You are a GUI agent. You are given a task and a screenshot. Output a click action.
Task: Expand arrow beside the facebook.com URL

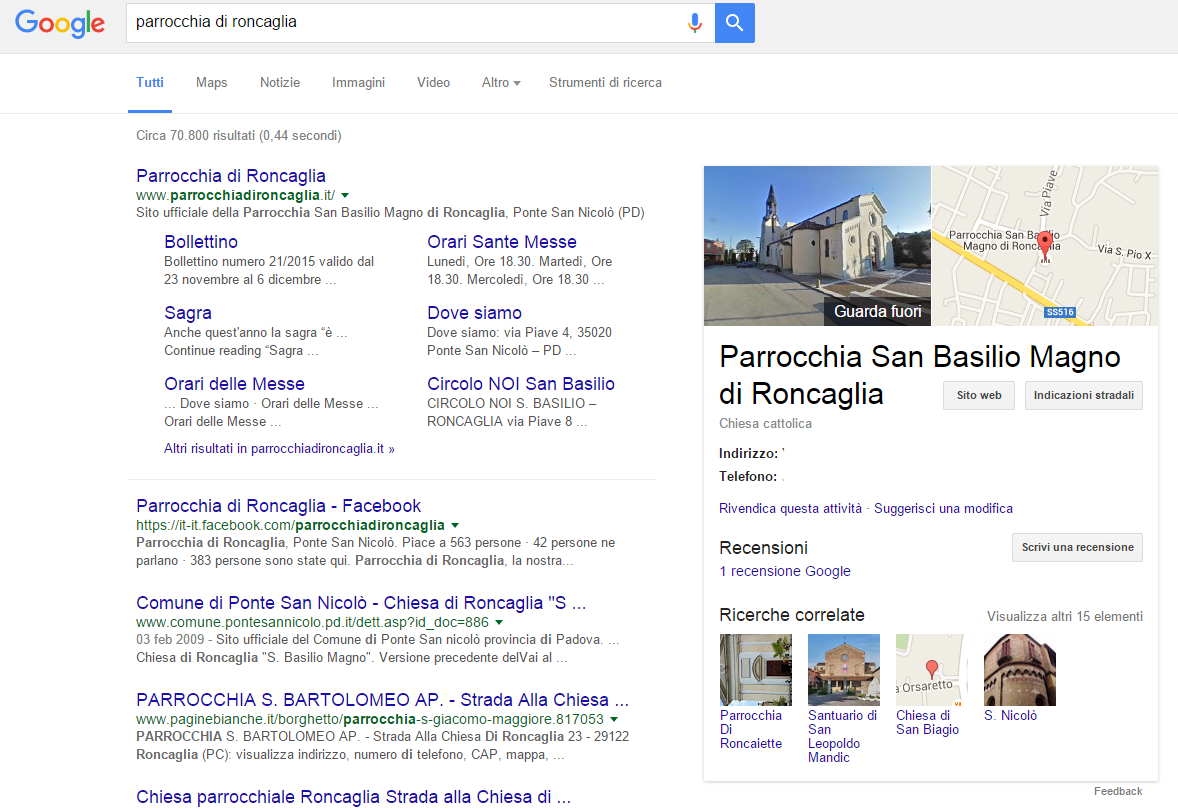point(455,525)
